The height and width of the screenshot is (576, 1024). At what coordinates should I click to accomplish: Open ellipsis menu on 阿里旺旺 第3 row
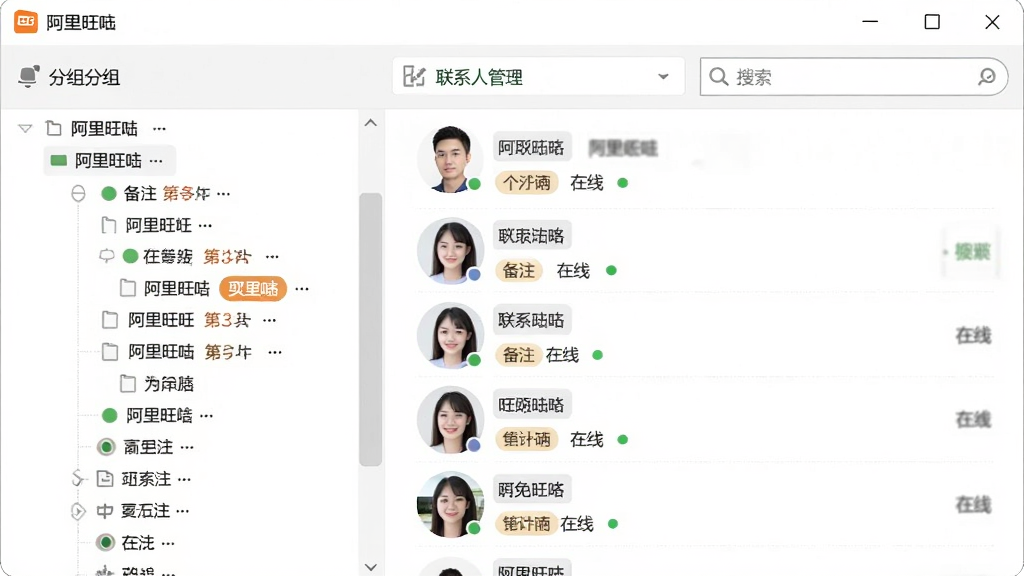[x=270, y=320]
